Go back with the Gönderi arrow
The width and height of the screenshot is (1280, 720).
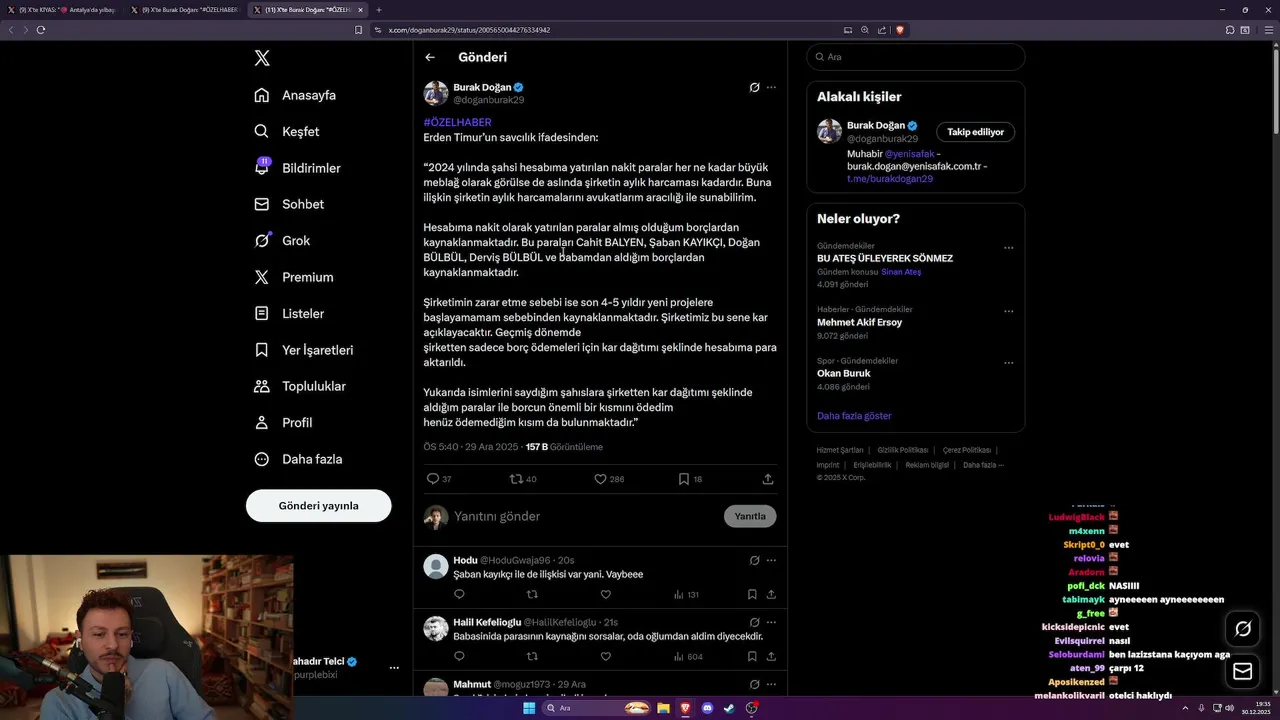click(x=430, y=57)
